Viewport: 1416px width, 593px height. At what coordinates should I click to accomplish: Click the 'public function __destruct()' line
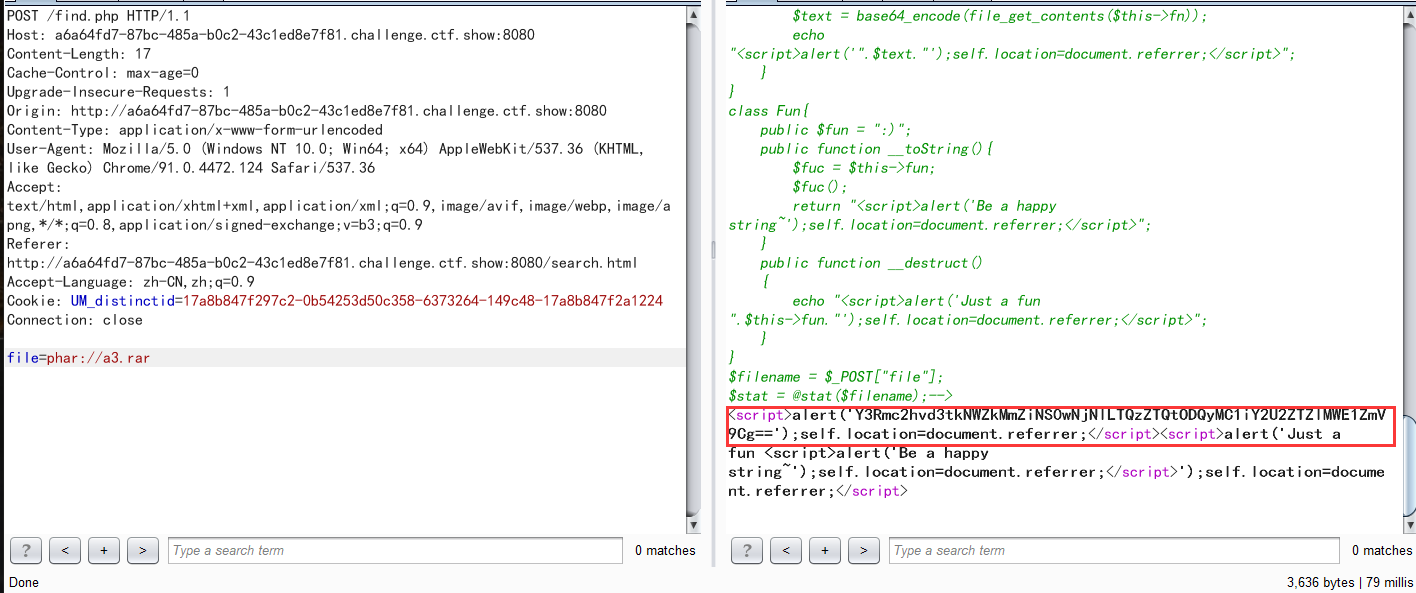tap(872, 263)
